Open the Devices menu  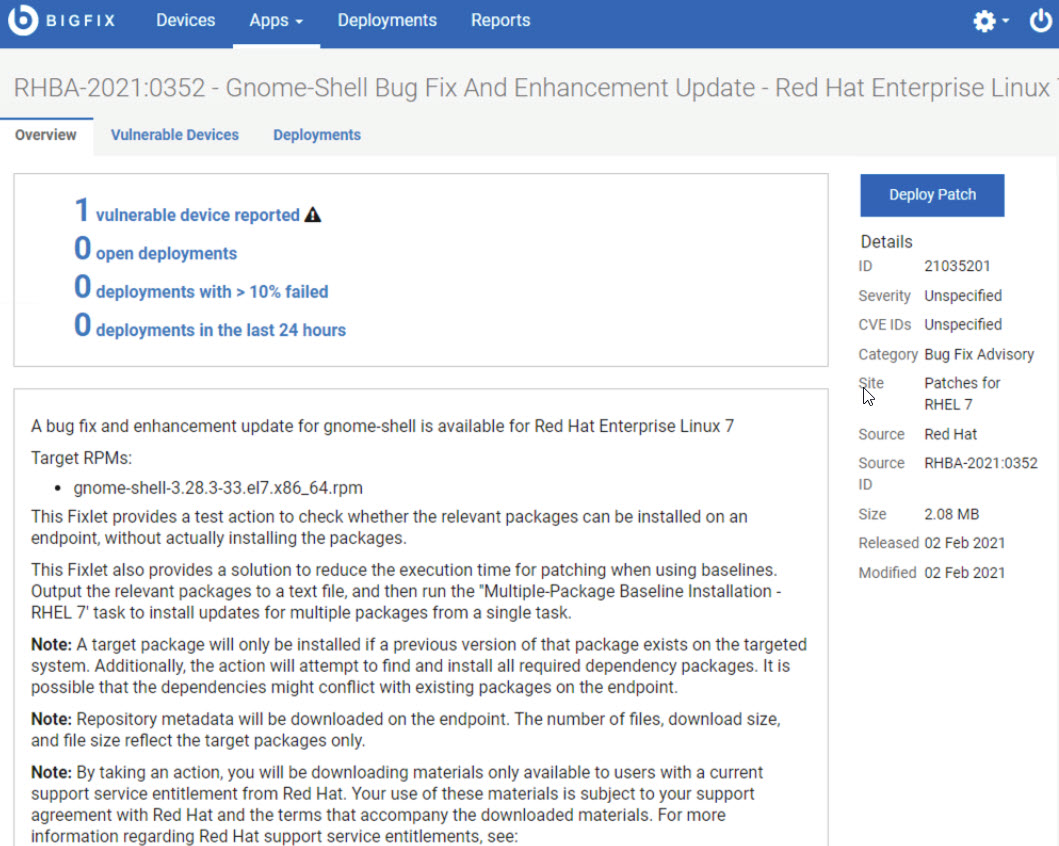(x=185, y=20)
